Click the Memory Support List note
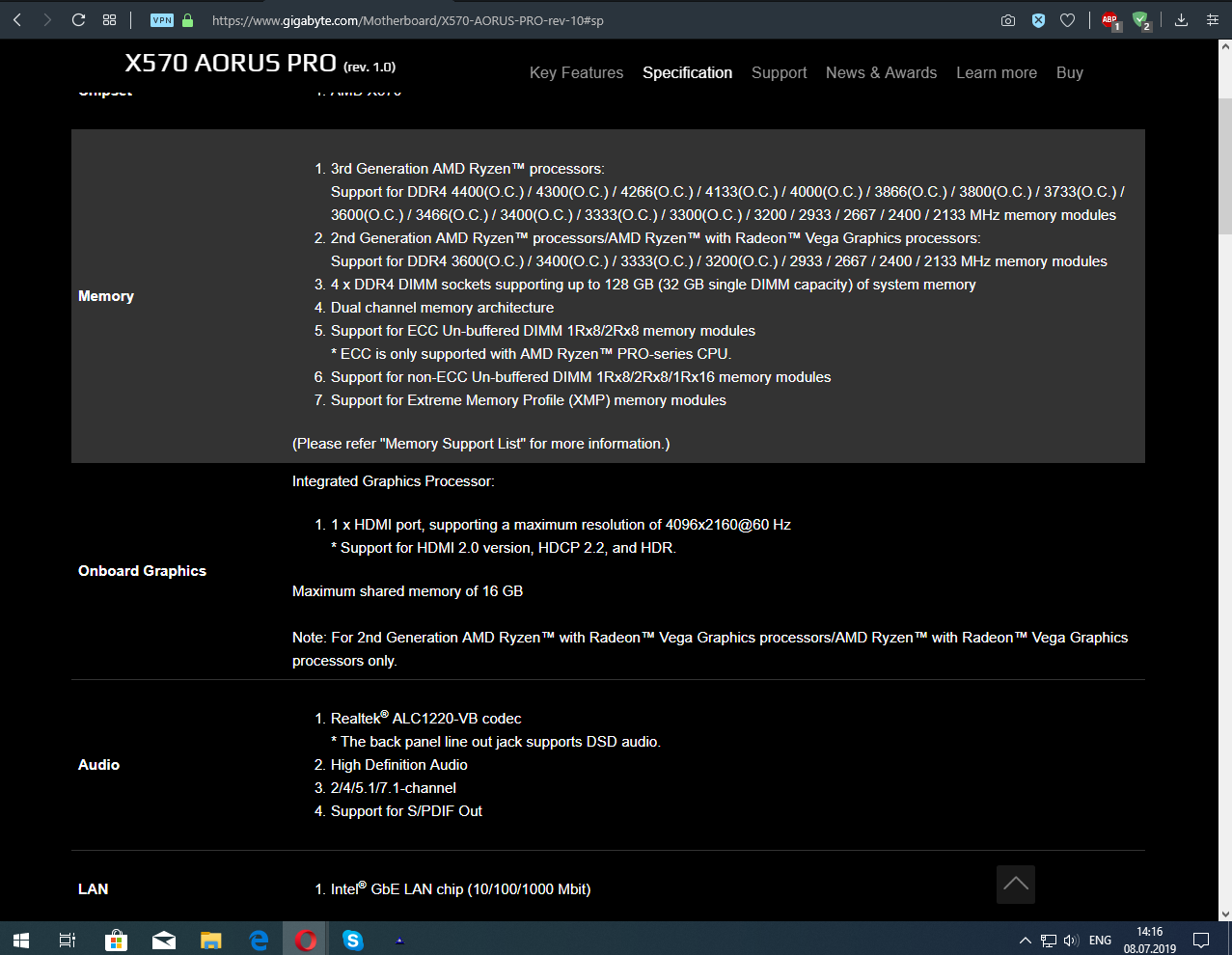This screenshot has width=1232, height=955. pyautogui.click(x=480, y=444)
